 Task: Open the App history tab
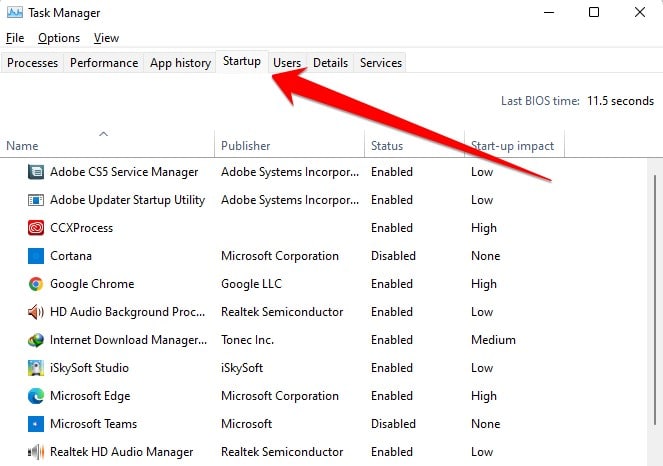point(180,63)
